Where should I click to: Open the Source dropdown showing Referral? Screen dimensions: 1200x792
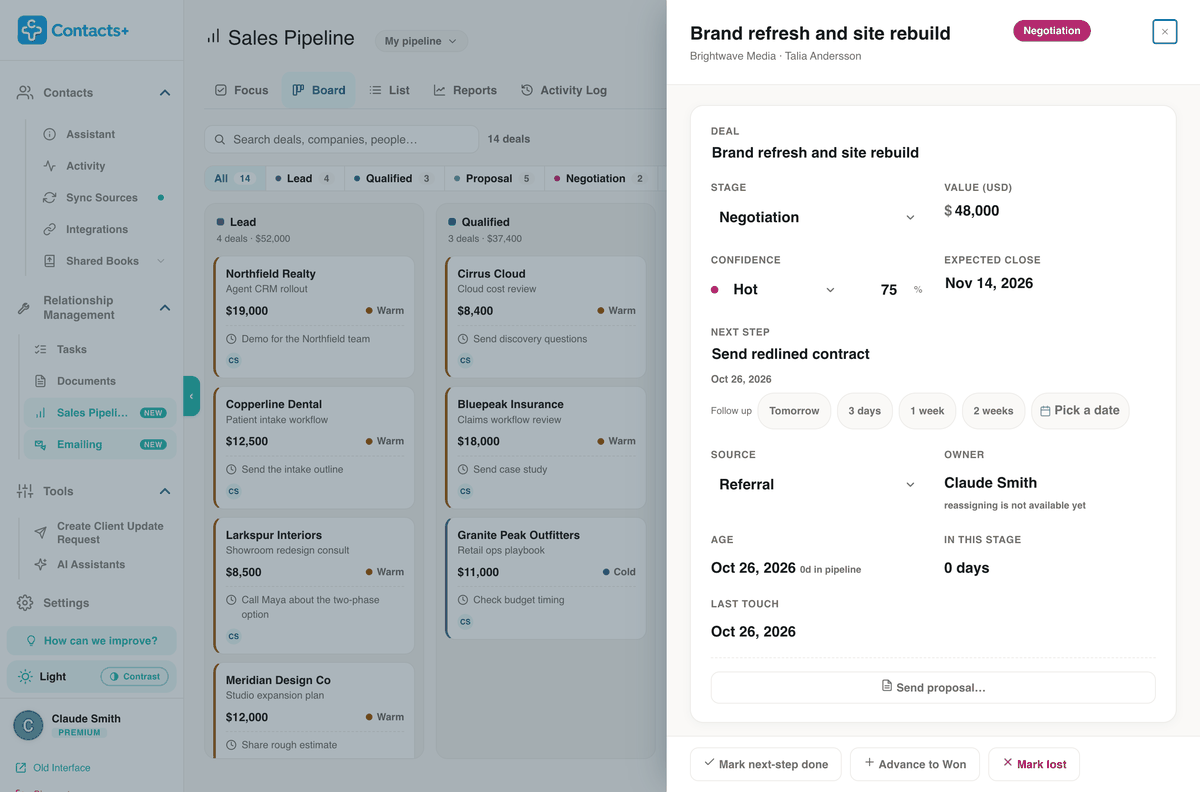point(816,484)
